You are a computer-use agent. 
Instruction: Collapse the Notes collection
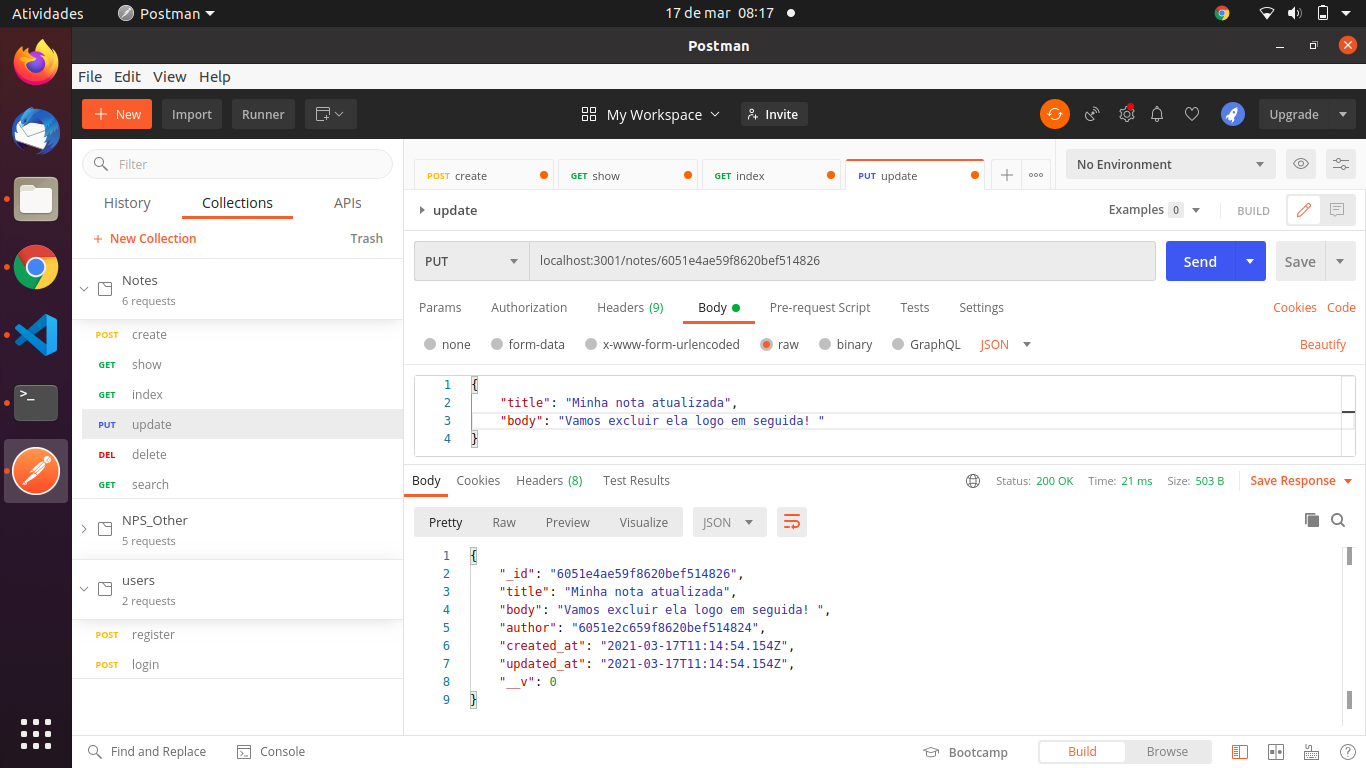click(x=85, y=289)
